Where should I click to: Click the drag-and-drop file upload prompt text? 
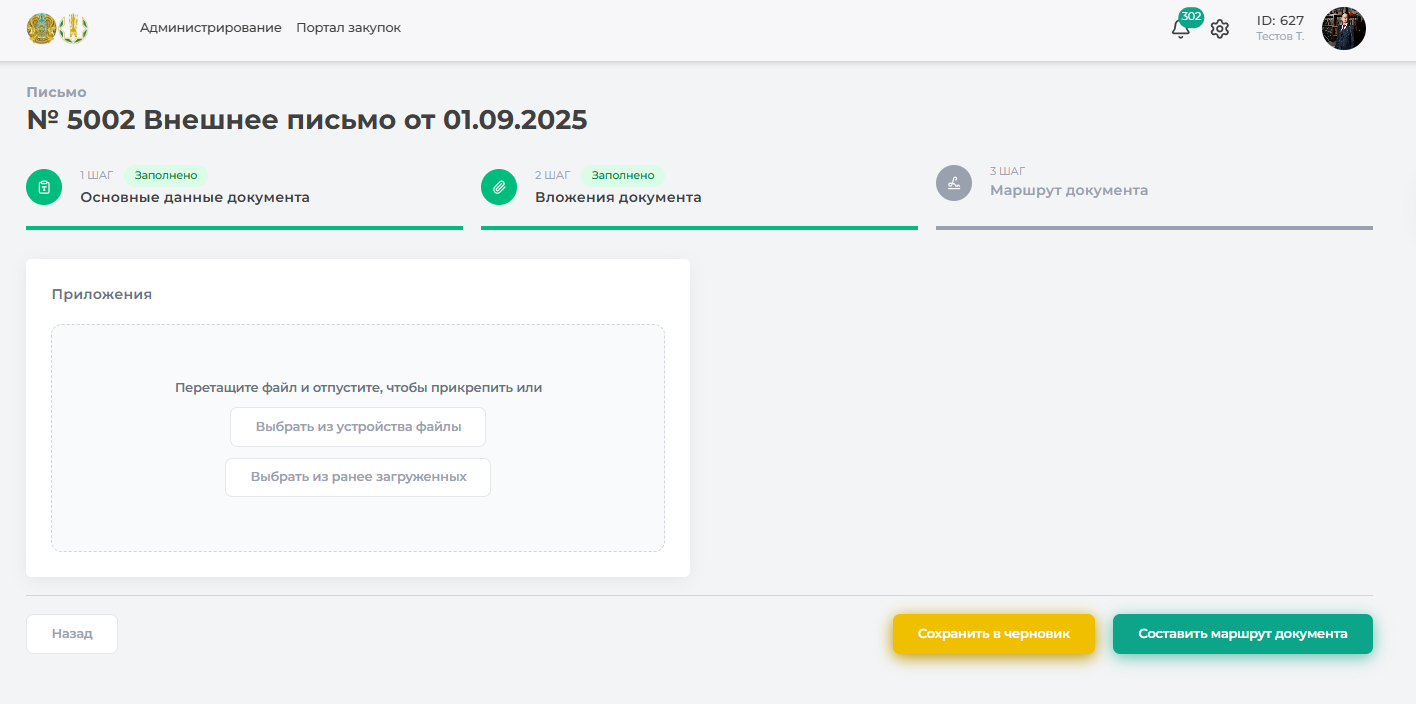click(x=358, y=388)
